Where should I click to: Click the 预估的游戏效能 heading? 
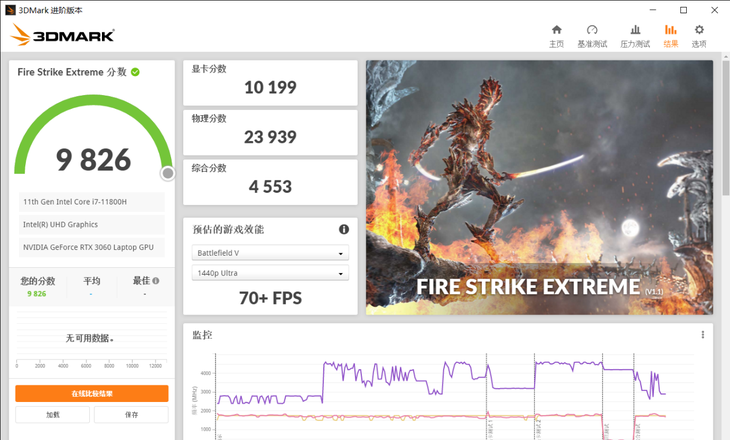pos(228,229)
